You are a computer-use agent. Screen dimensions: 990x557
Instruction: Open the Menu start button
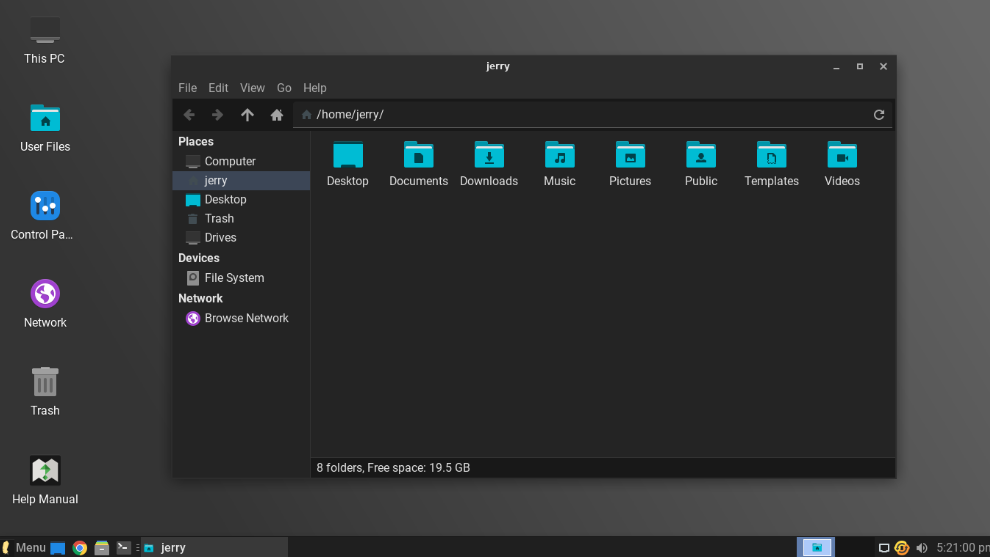24,548
